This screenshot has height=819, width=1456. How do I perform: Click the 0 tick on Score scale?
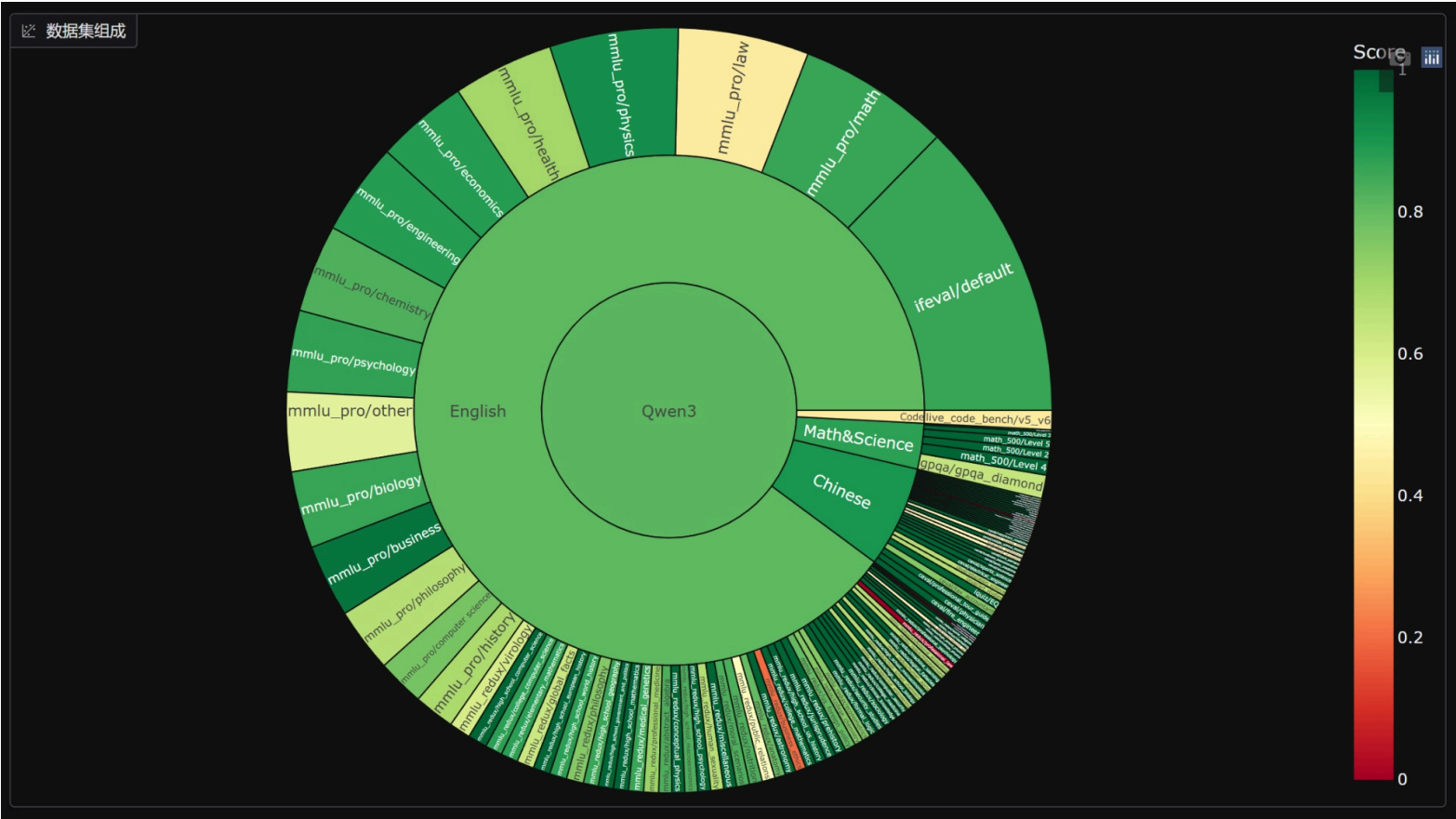[1402, 779]
